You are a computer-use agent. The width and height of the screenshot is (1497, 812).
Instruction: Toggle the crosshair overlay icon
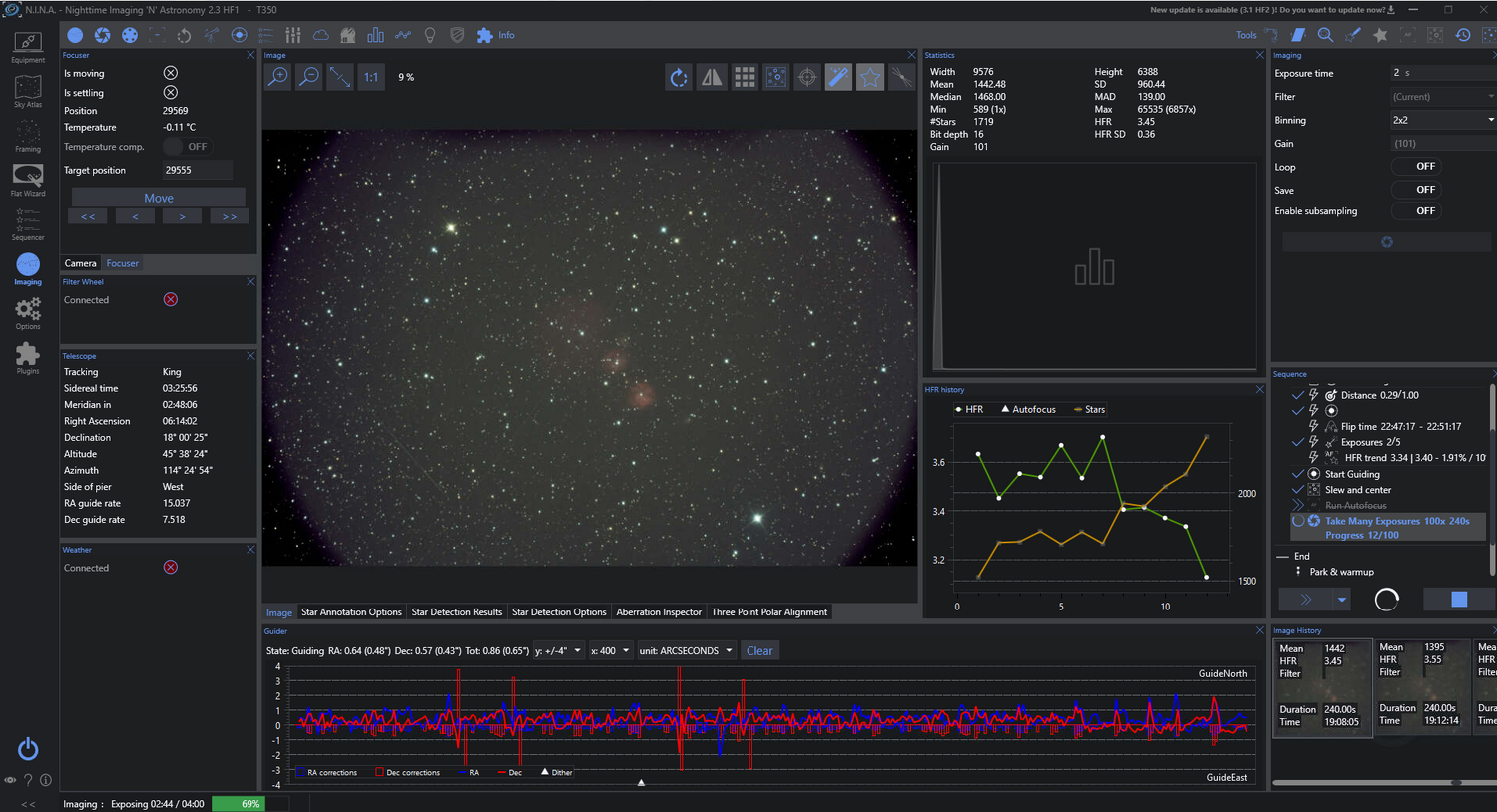pyautogui.click(x=807, y=77)
